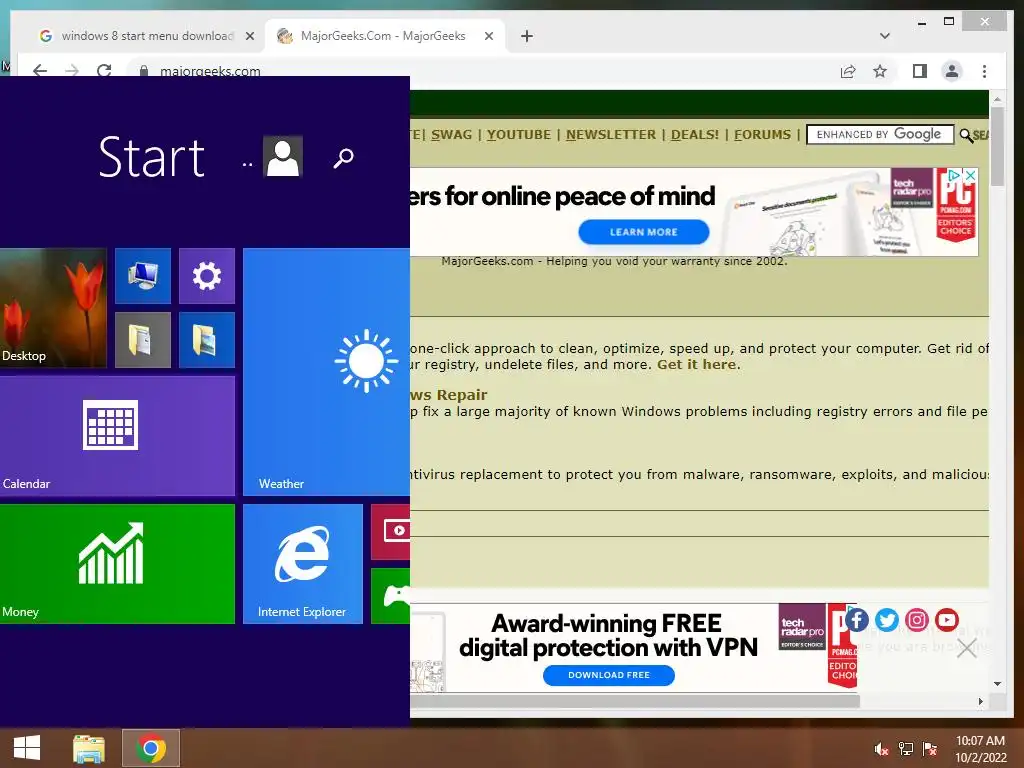Select the MajorGeeks.Com tab
Viewport: 1024px width, 768px height.
point(383,36)
